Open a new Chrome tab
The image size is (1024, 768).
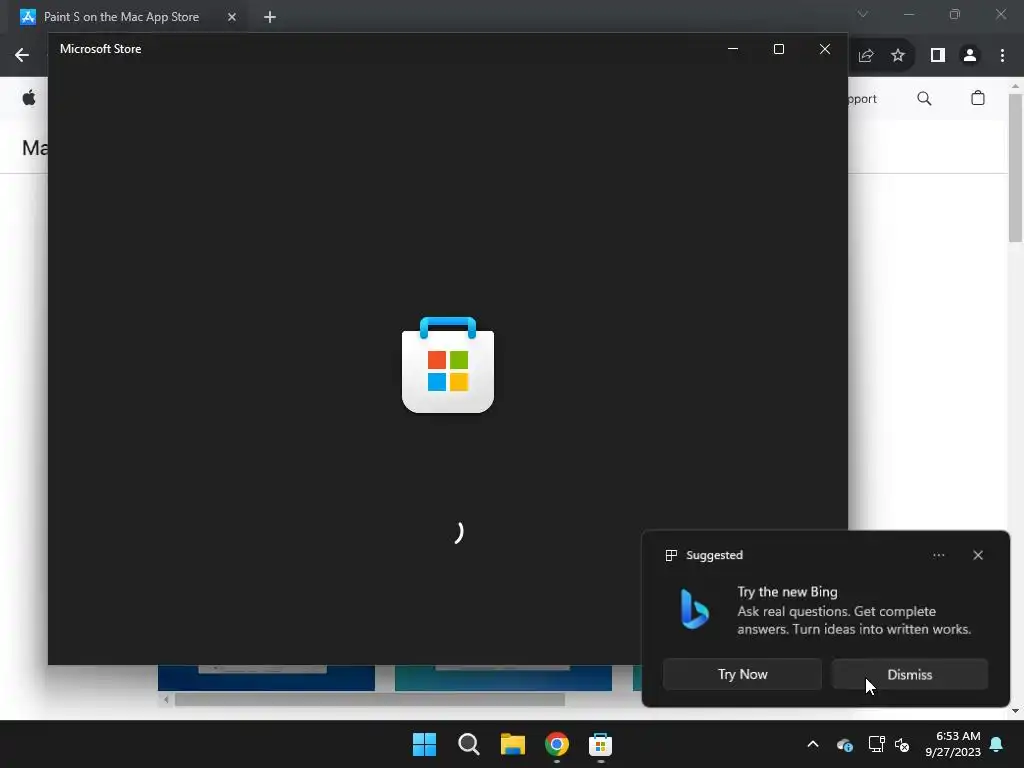click(270, 17)
